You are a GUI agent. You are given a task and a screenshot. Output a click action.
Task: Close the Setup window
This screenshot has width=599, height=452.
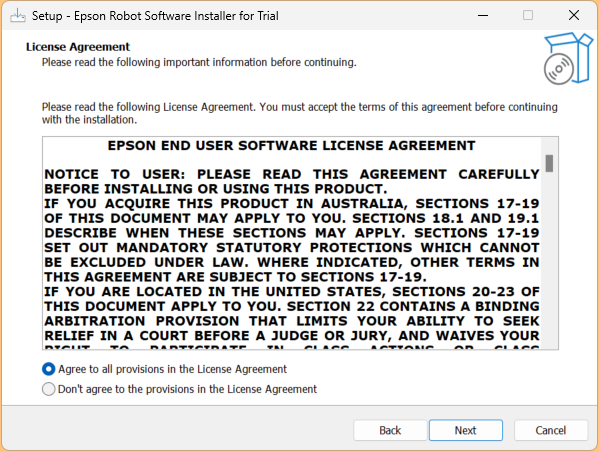click(x=573, y=15)
